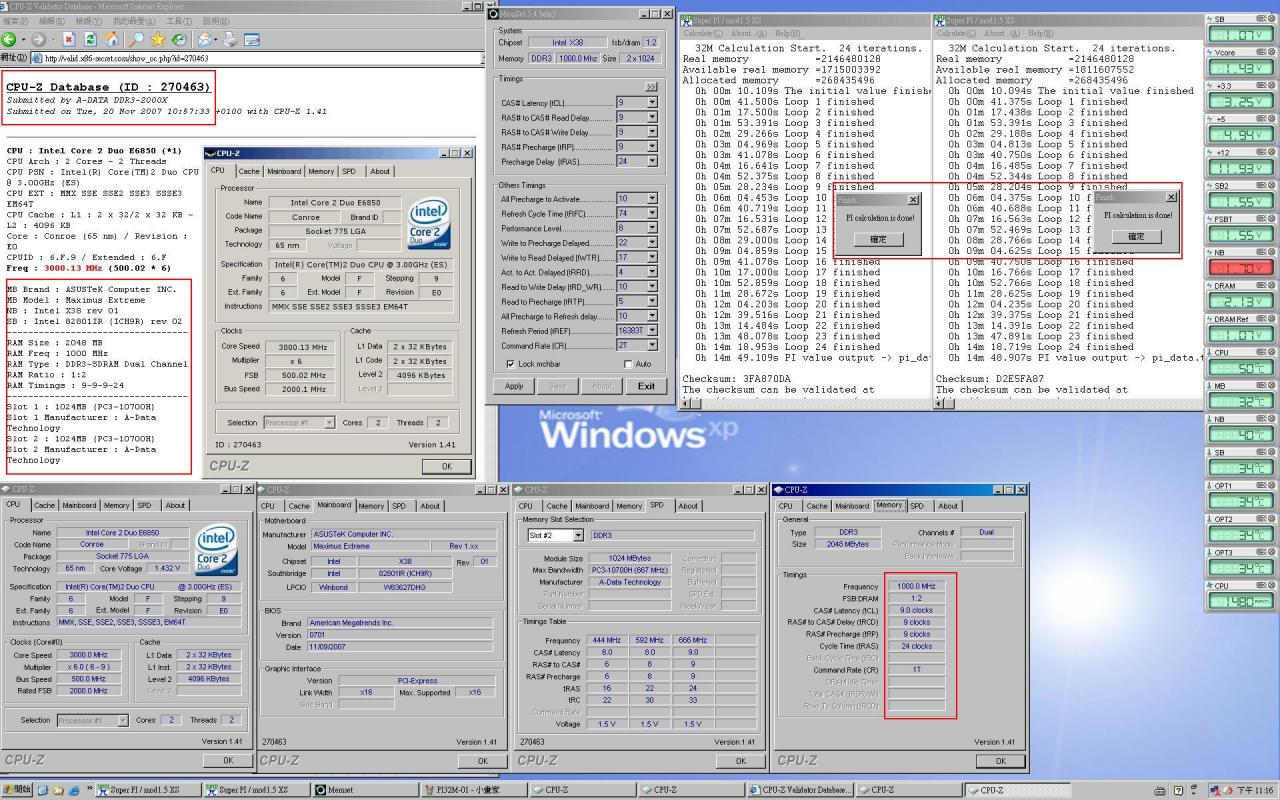Stop page loading in Internet Explorer
This screenshot has height=800, width=1280.
(68, 39)
